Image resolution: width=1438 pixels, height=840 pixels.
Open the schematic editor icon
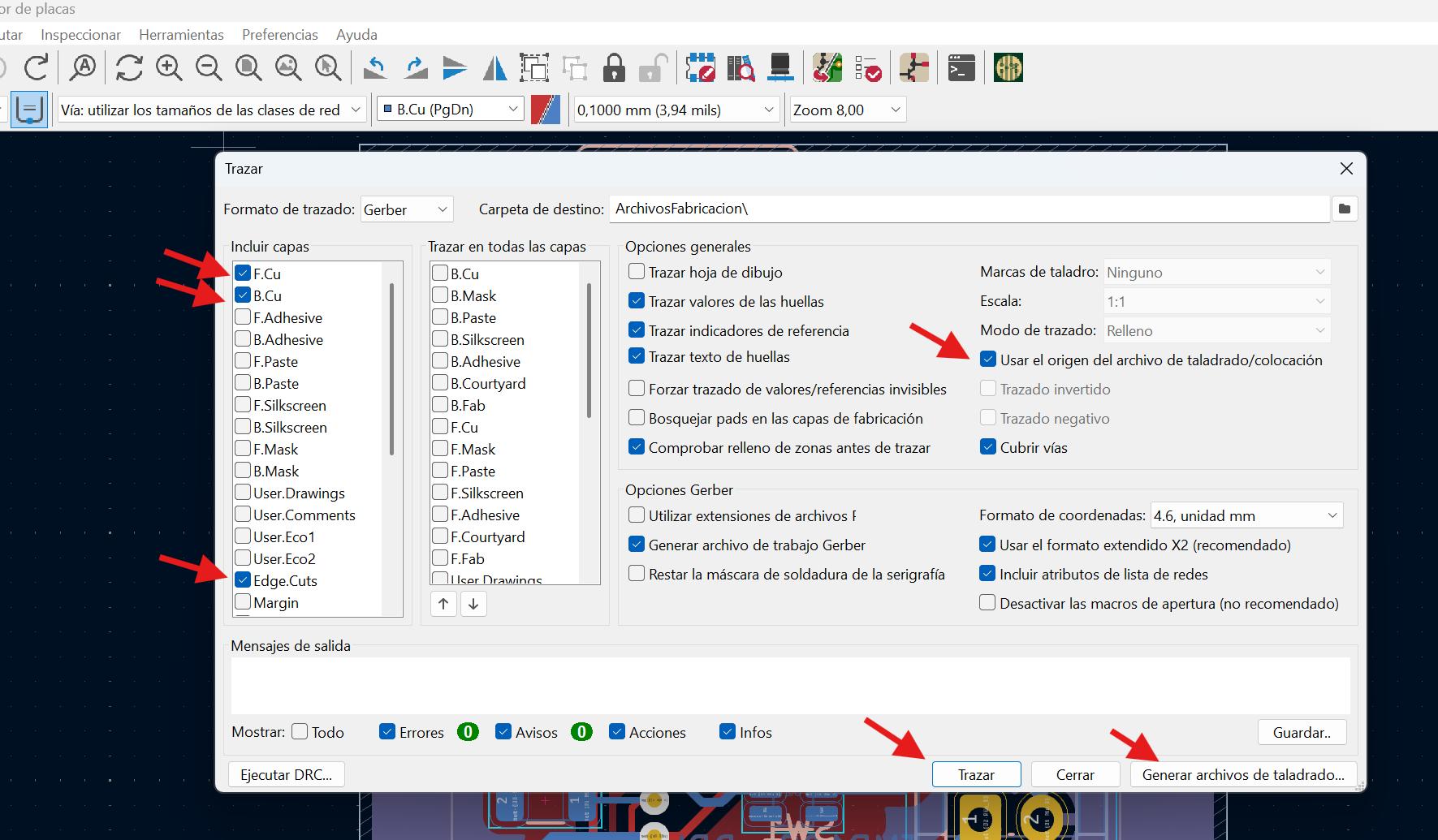tap(914, 67)
